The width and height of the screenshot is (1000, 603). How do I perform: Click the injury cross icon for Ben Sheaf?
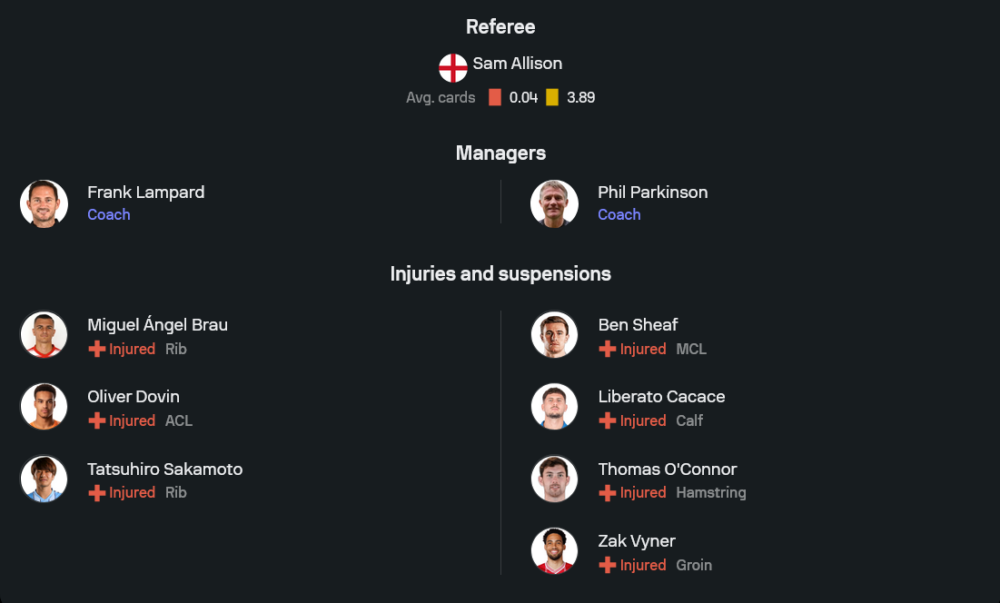point(607,349)
